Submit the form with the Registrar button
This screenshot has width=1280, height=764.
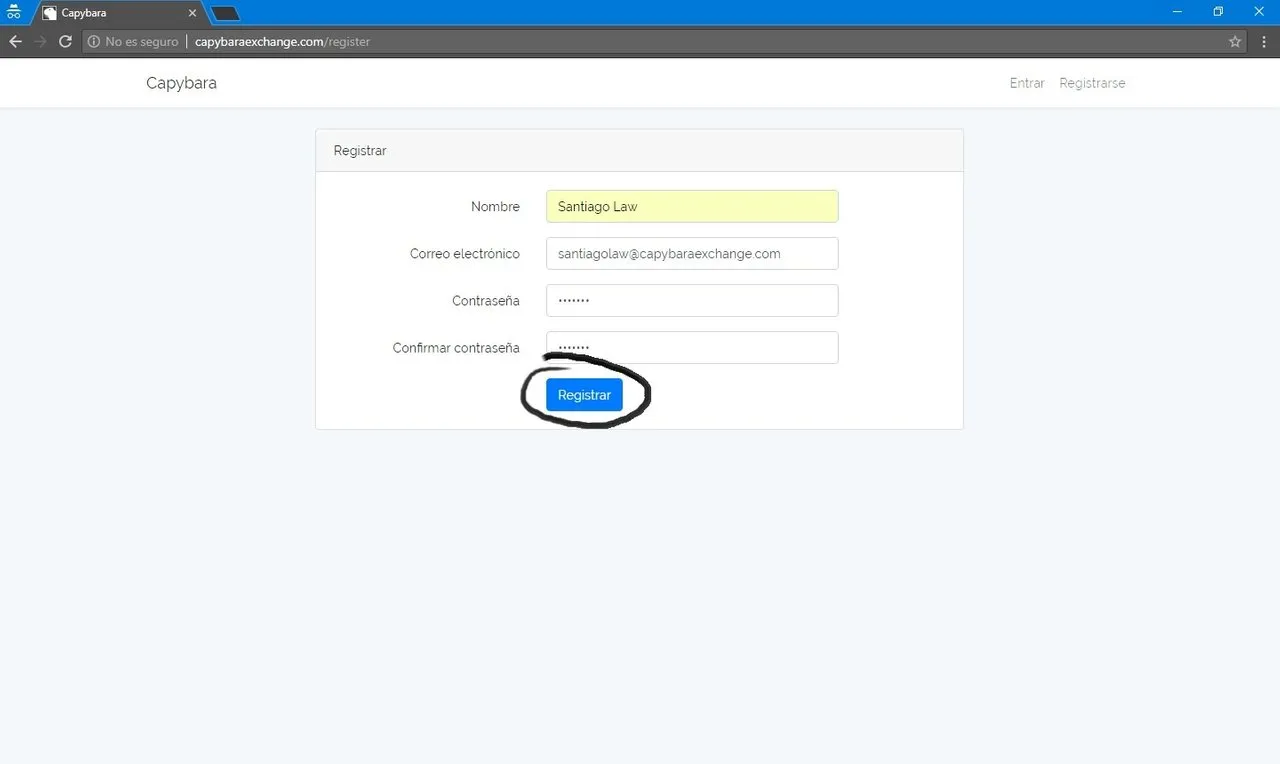tap(584, 395)
